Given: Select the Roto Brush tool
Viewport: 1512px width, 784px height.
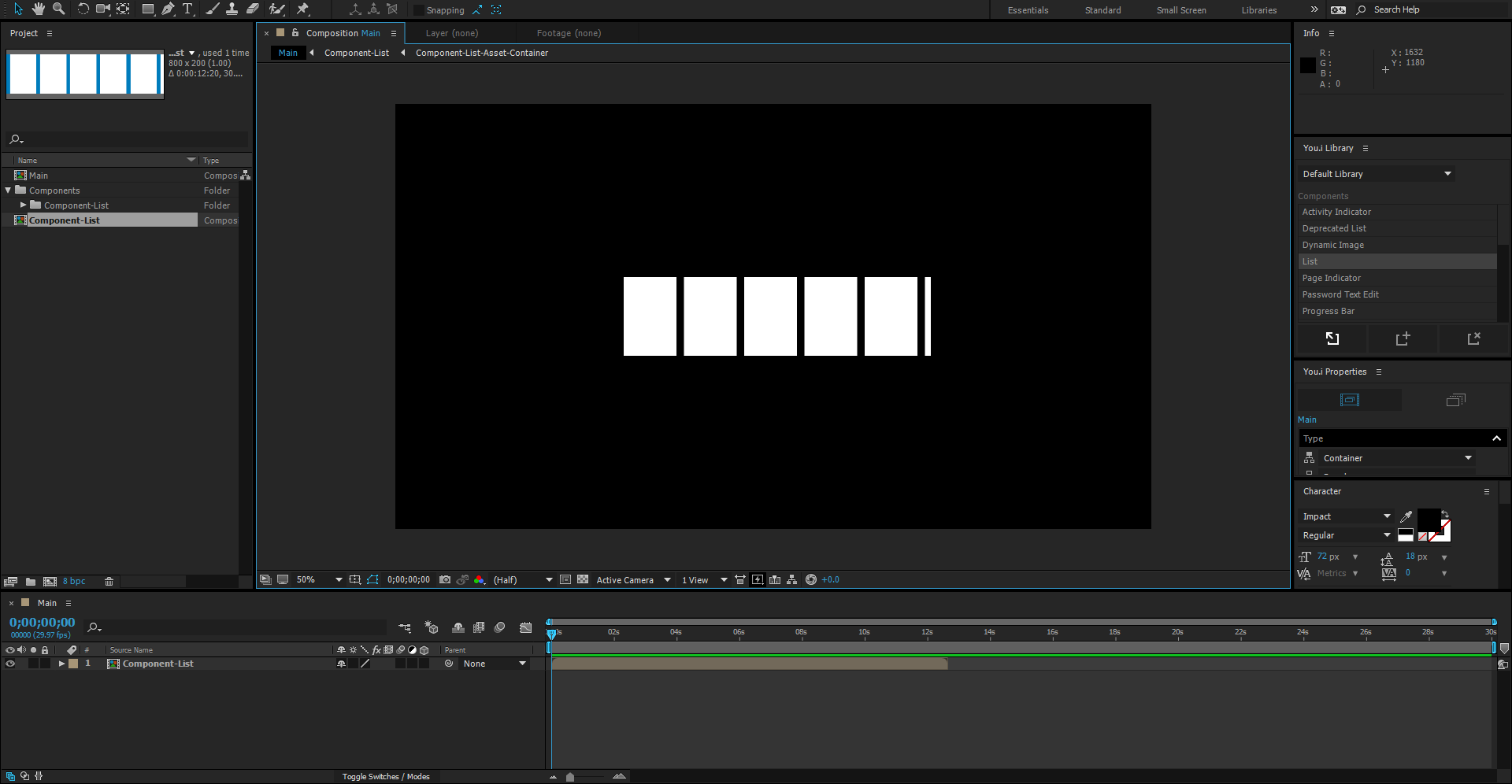Looking at the screenshot, I should [x=277, y=9].
